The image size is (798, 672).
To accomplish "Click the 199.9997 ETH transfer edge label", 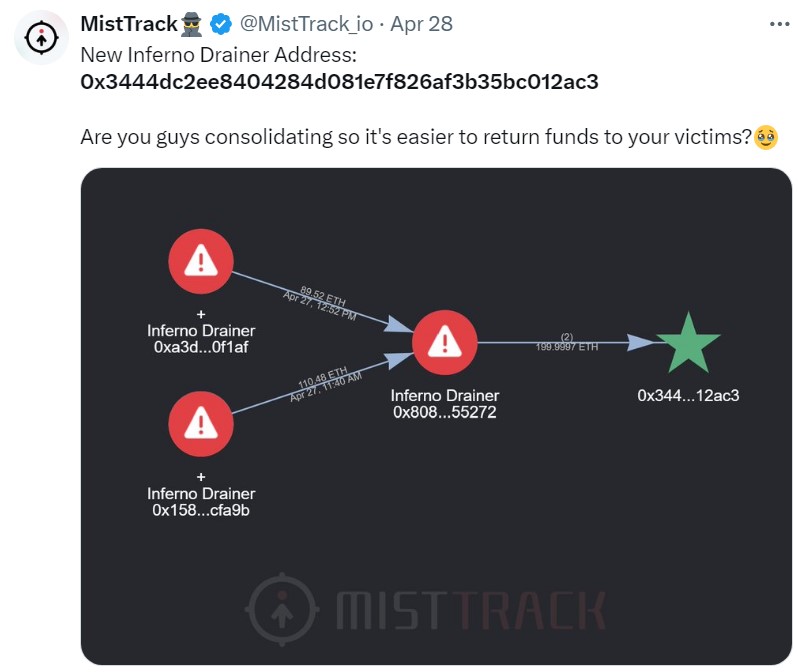I will pos(567,342).
